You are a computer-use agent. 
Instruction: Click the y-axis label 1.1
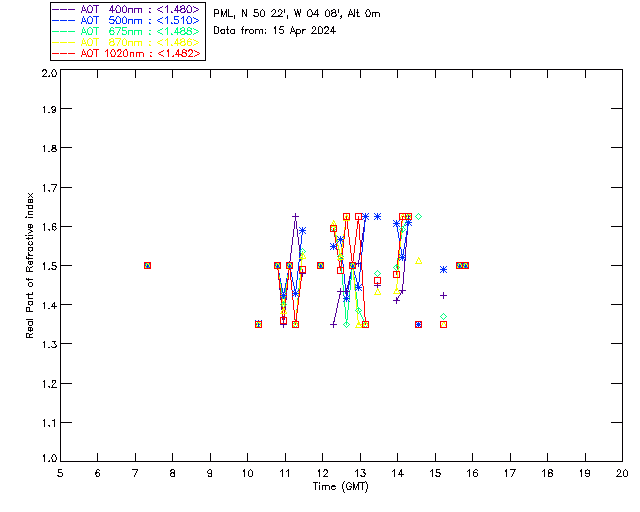pyautogui.click(x=49, y=423)
